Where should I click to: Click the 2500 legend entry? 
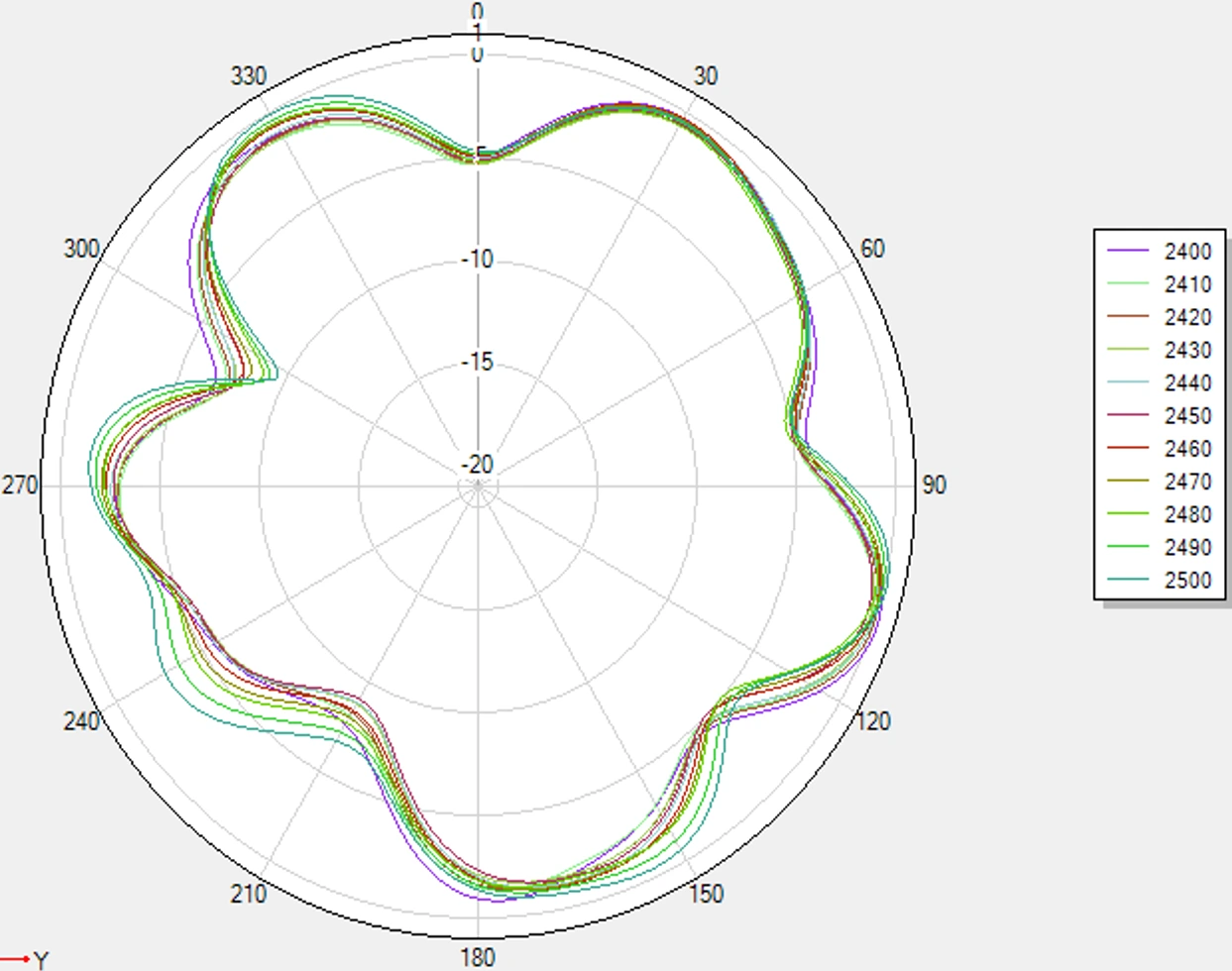coord(1160,579)
